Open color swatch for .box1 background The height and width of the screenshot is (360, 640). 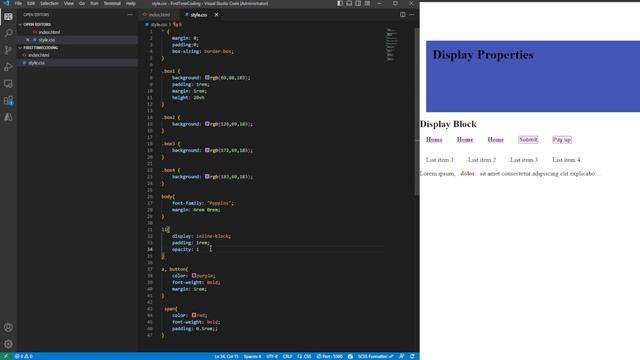click(x=207, y=78)
